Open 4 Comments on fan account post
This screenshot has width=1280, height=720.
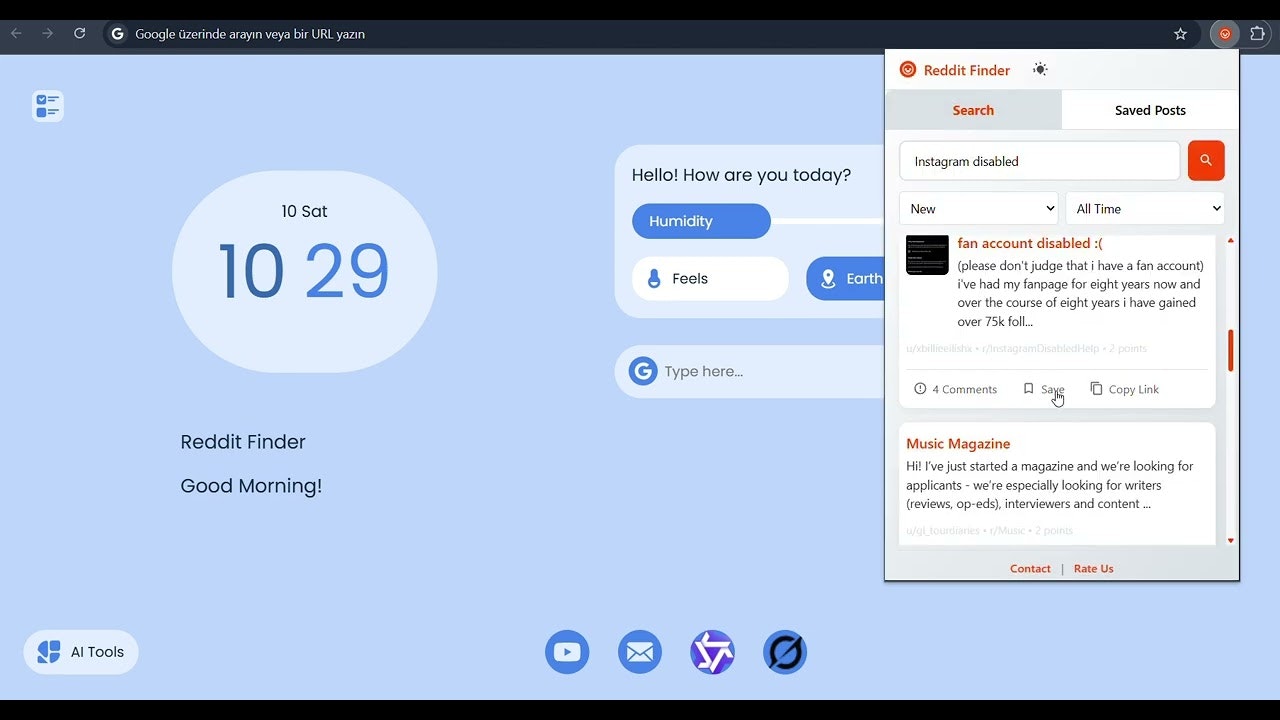[x=955, y=389]
